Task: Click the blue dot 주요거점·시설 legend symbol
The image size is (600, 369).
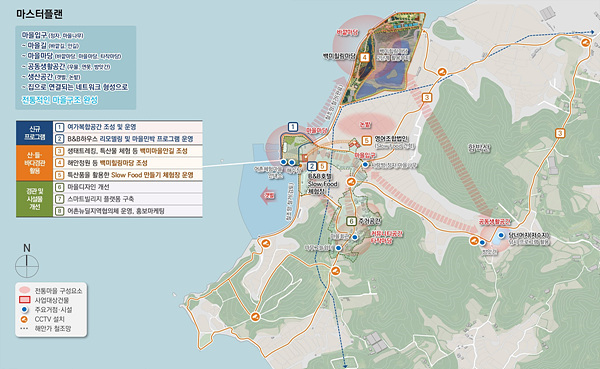Action: point(24,310)
